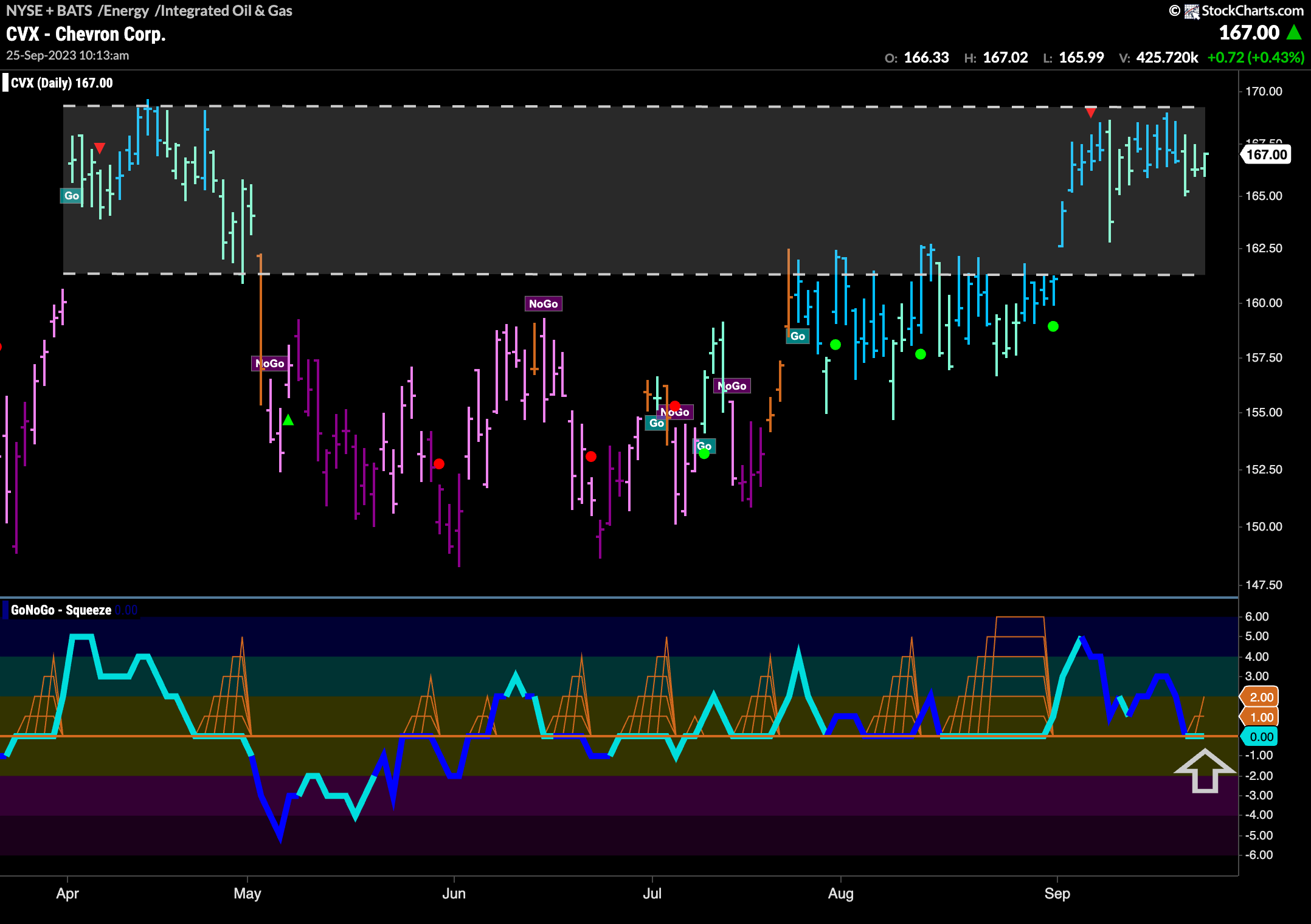Click the 170.00 price axis label

point(1264,91)
